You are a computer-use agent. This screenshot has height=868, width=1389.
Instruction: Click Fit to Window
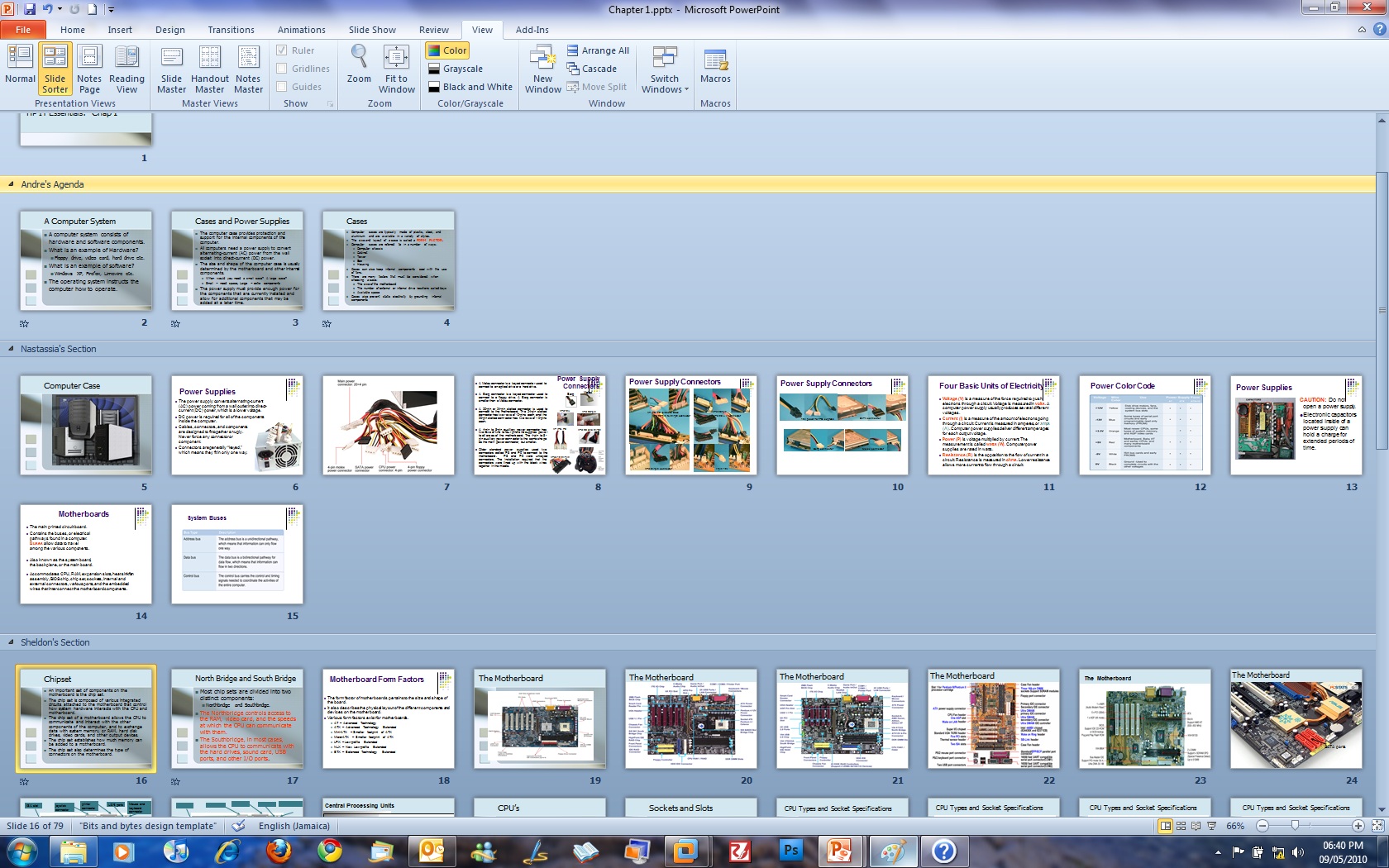click(397, 69)
